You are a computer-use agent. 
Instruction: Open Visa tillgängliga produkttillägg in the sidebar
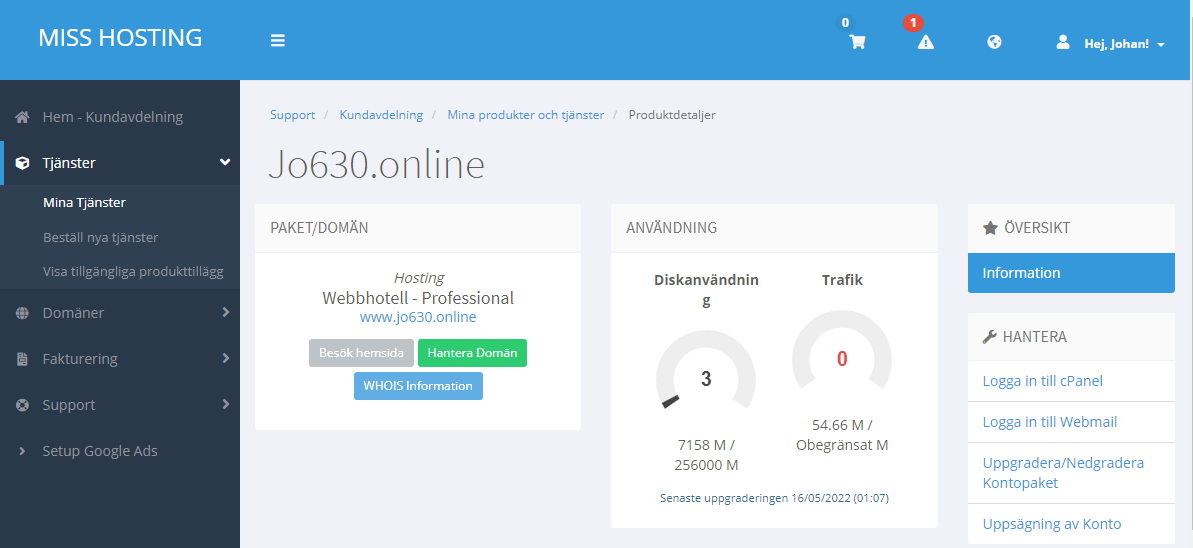coord(133,272)
